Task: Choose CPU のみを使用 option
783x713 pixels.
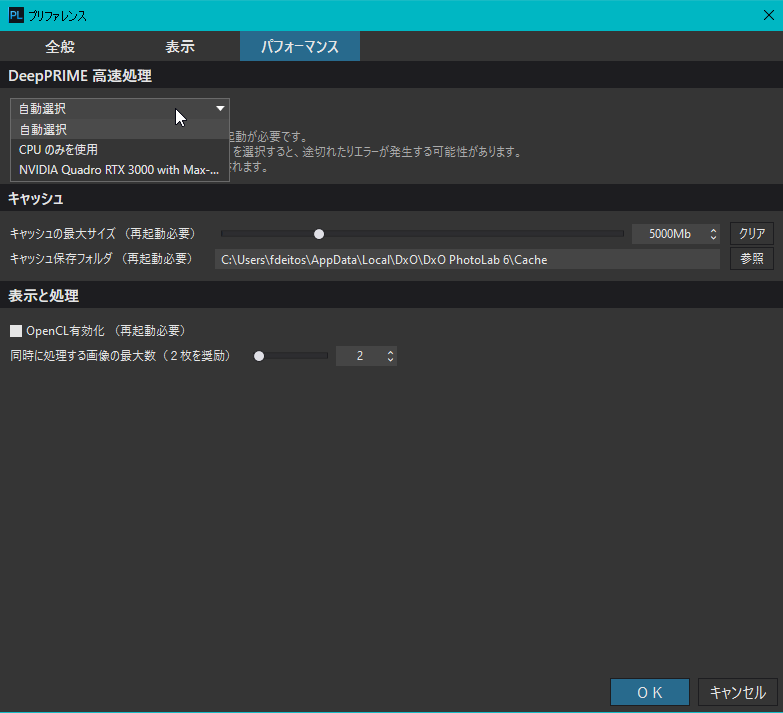Action: click(120, 150)
